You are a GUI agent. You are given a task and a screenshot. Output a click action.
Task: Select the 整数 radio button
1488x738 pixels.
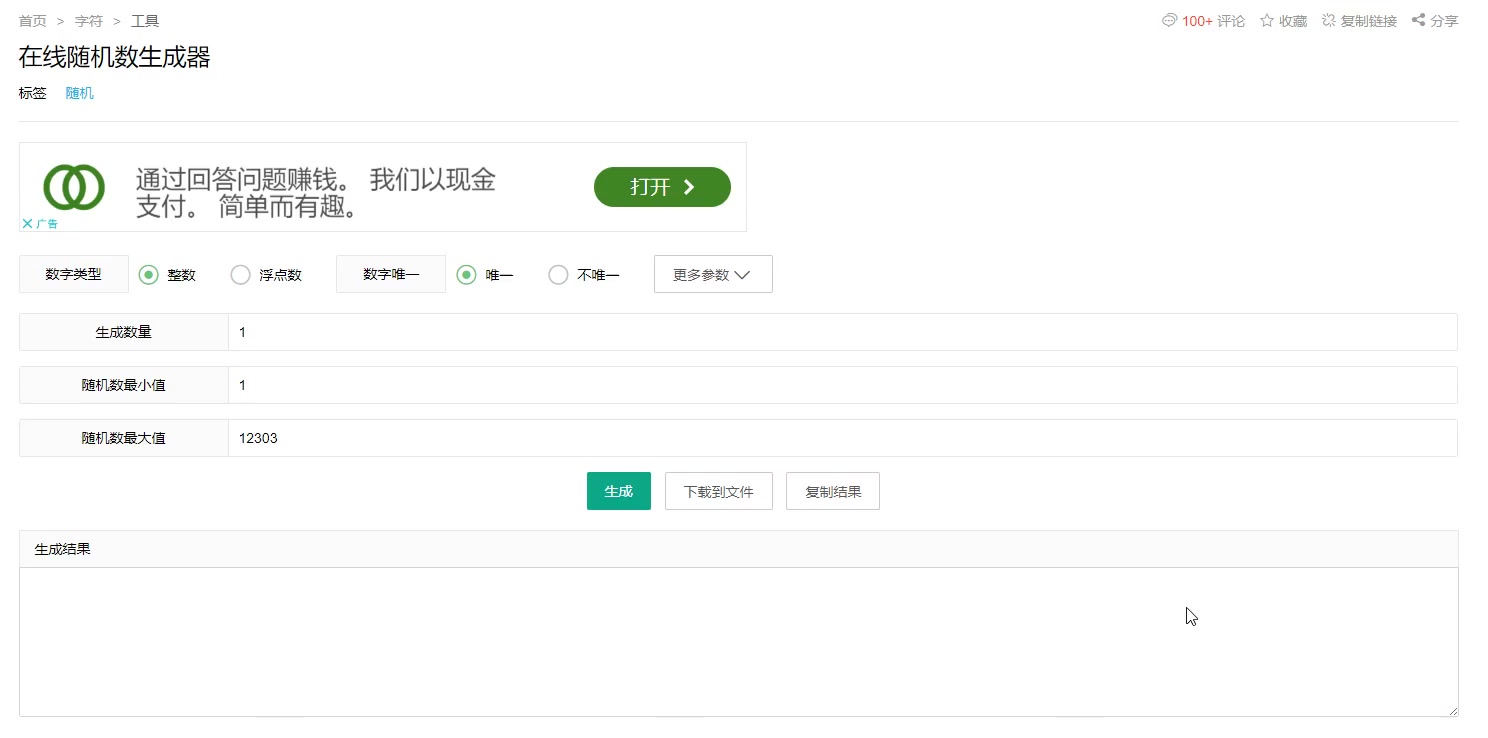coord(149,275)
